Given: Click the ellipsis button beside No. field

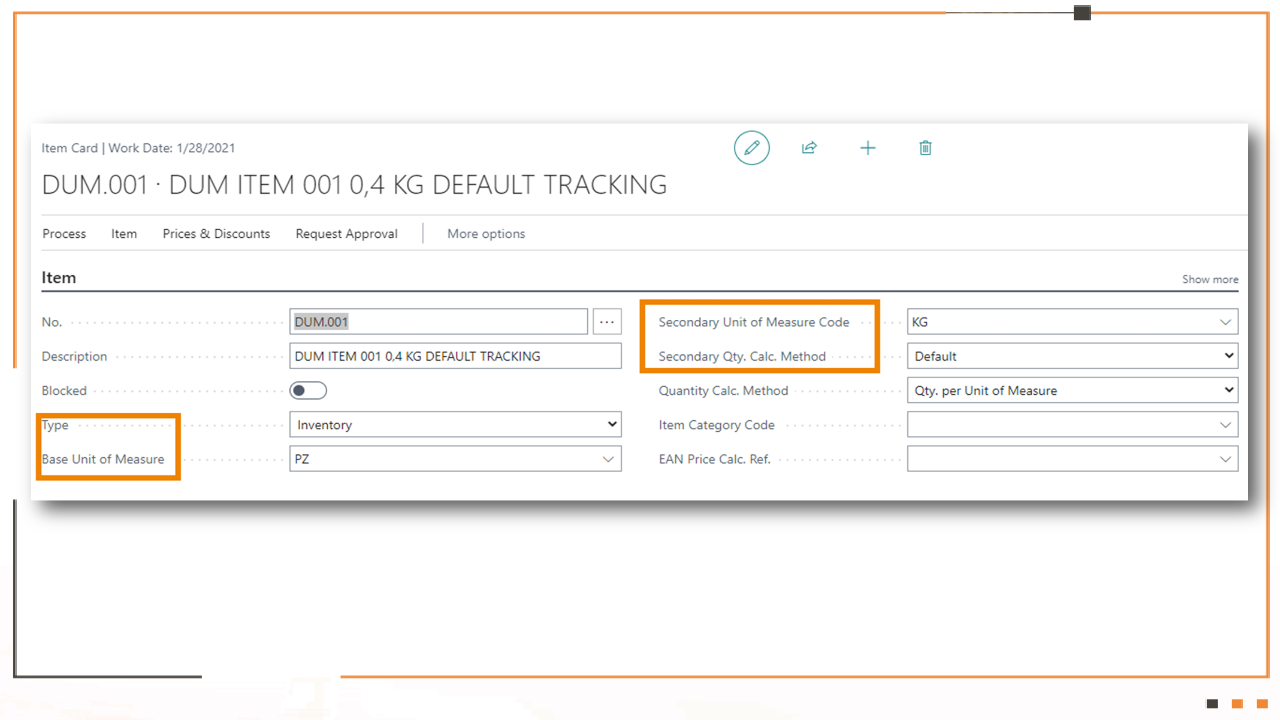Looking at the screenshot, I should [x=607, y=322].
